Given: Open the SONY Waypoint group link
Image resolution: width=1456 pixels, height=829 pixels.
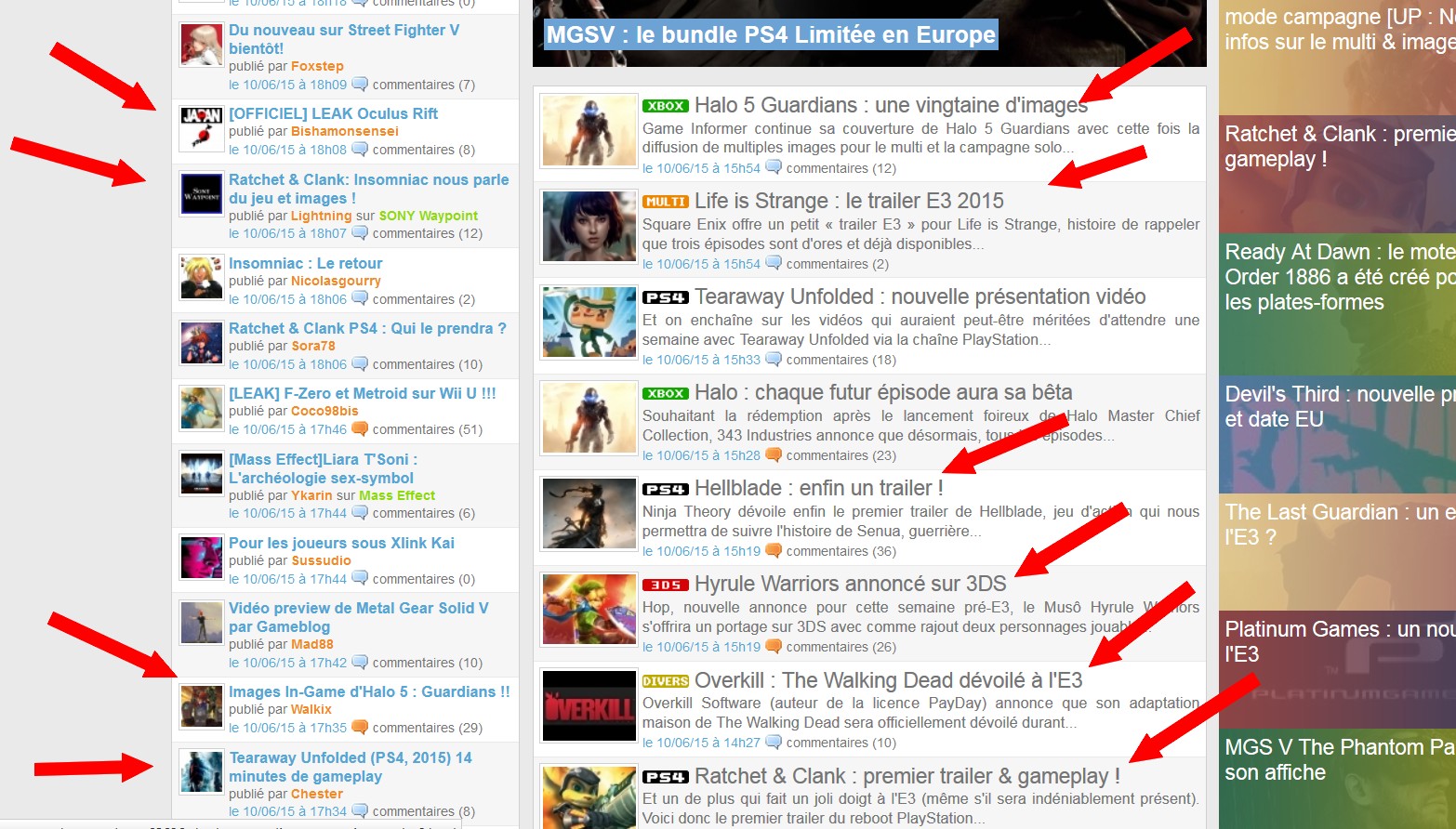Looking at the screenshot, I should coord(428,216).
